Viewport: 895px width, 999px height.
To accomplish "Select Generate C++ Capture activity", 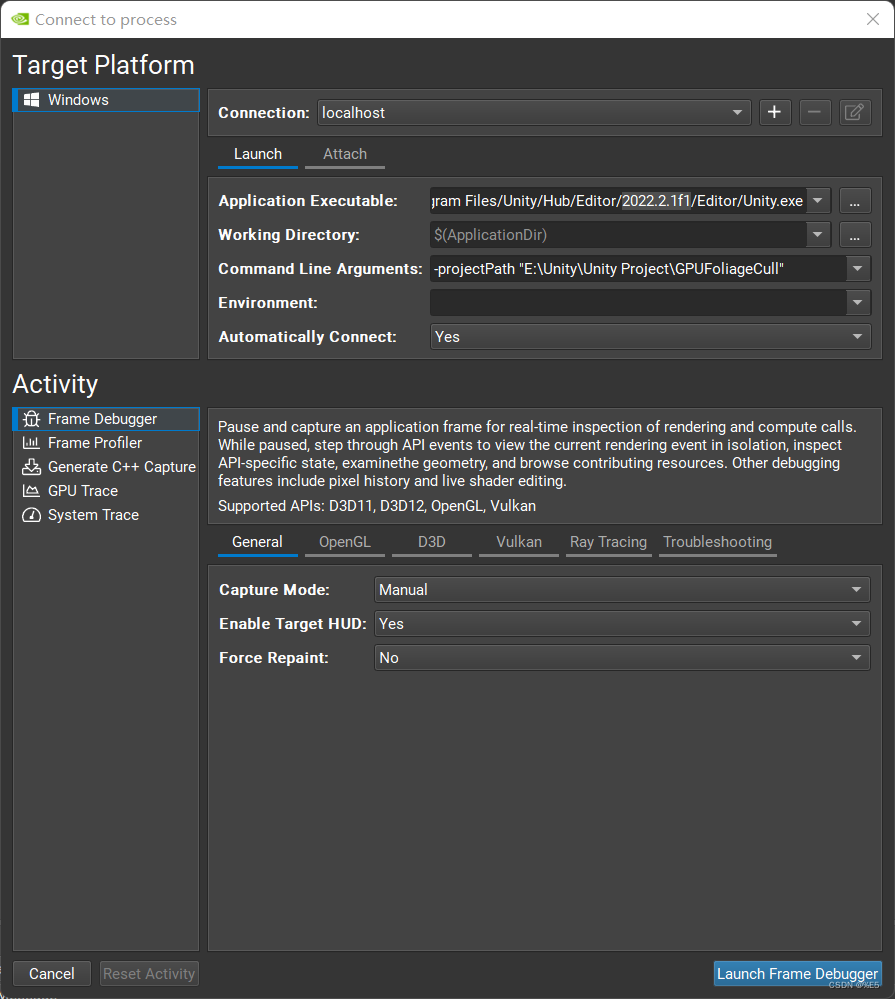I will click(106, 467).
